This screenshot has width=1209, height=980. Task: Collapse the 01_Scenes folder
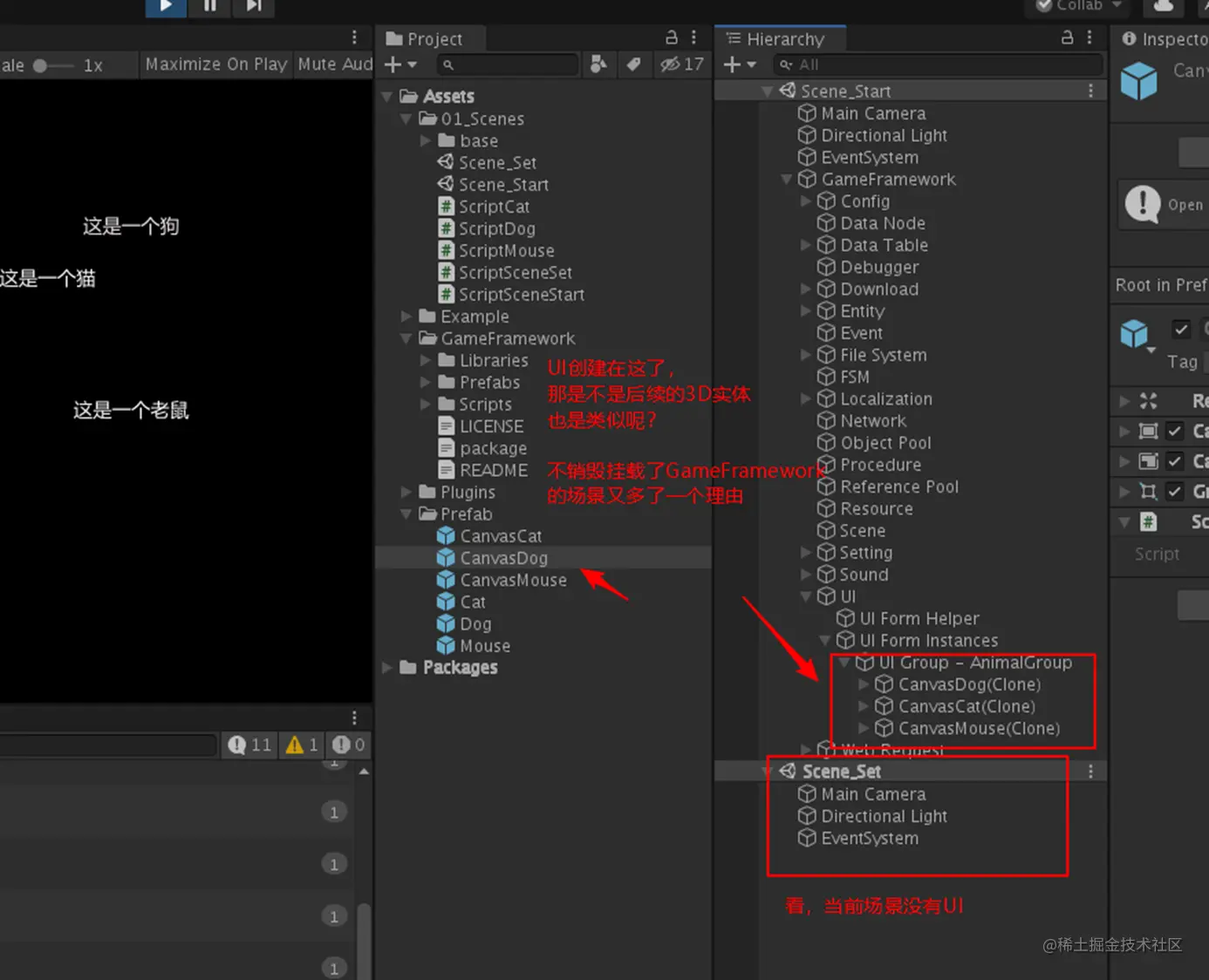point(406,119)
